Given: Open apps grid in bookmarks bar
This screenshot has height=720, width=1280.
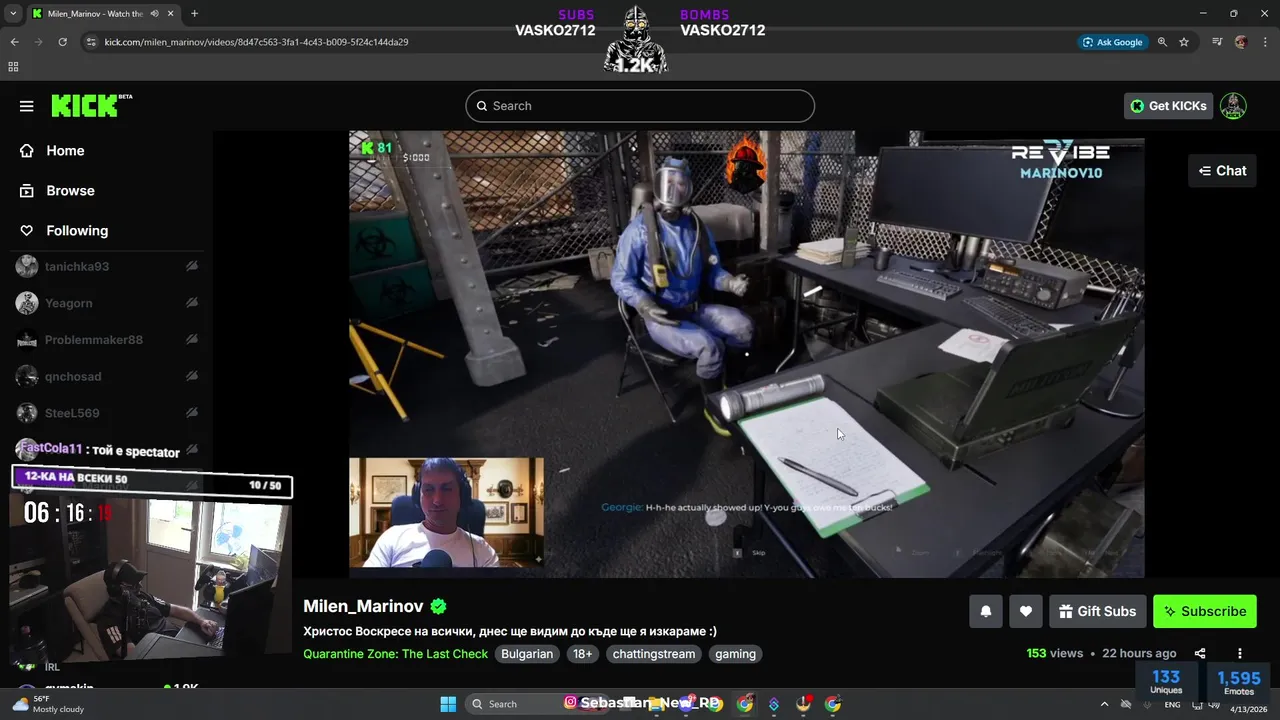Looking at the screenshot, I should (13, 67).
